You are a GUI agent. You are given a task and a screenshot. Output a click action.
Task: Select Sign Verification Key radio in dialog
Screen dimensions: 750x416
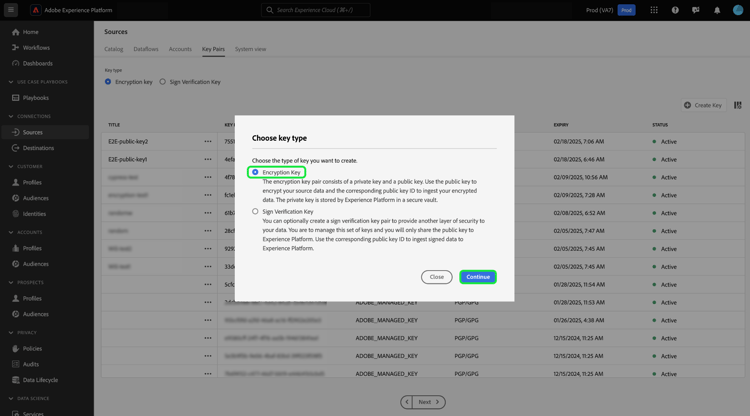coord(255,211)
